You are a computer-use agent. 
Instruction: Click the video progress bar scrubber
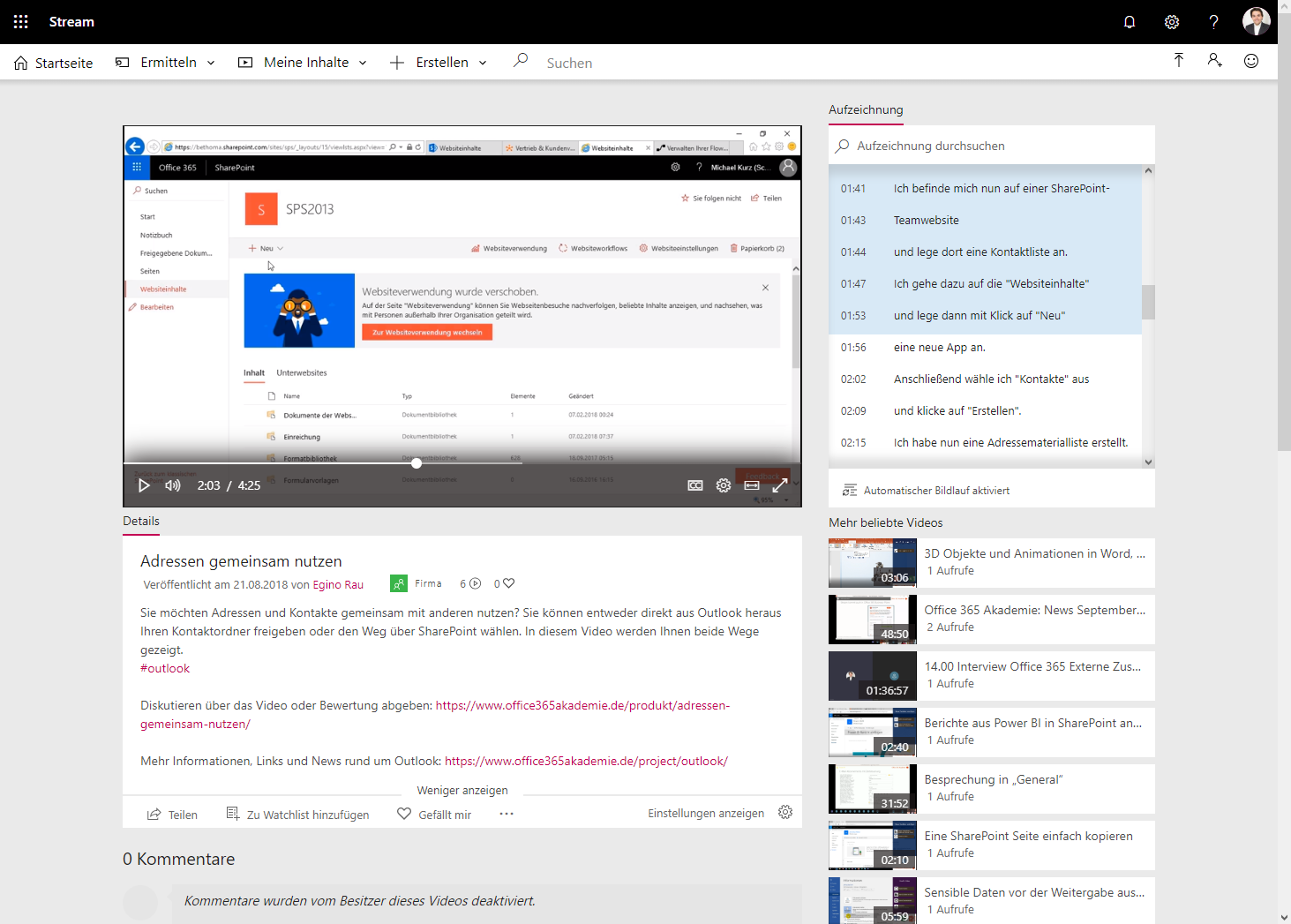pos(417,462)
